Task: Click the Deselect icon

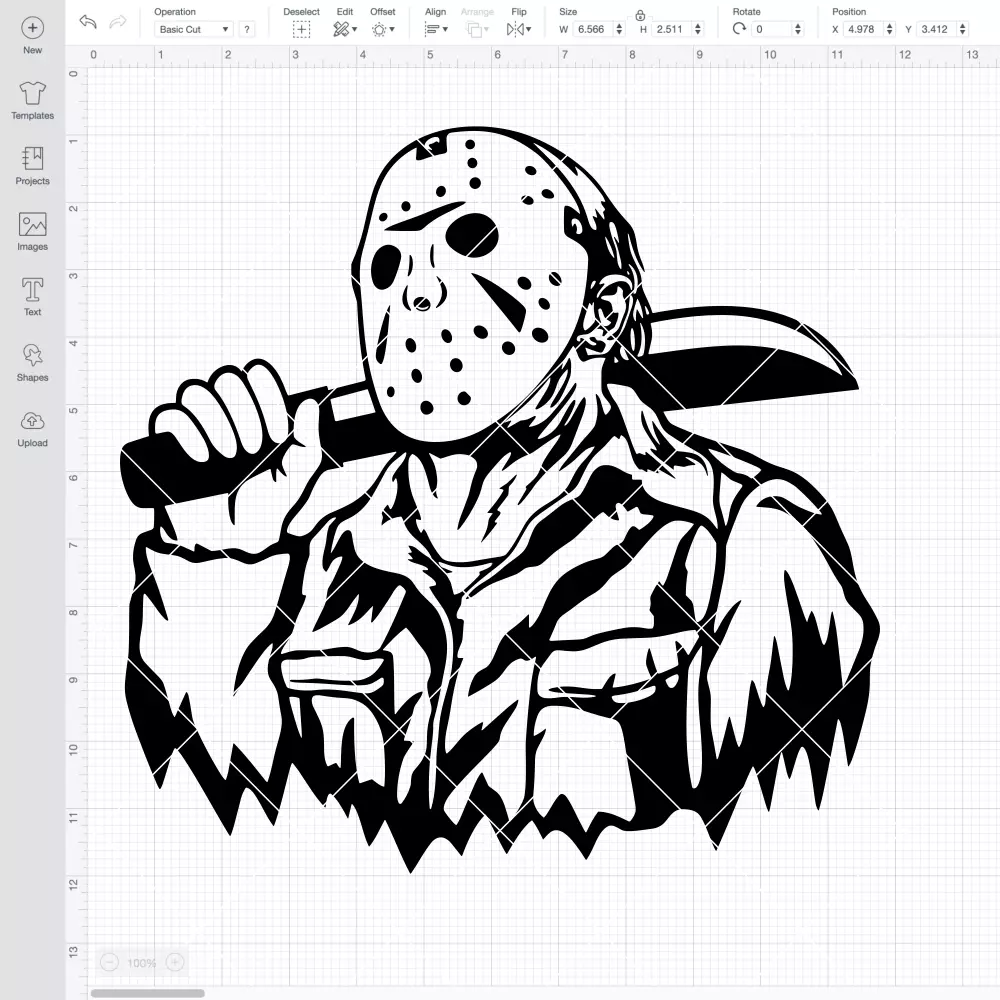Action: [x=301, y=29]
